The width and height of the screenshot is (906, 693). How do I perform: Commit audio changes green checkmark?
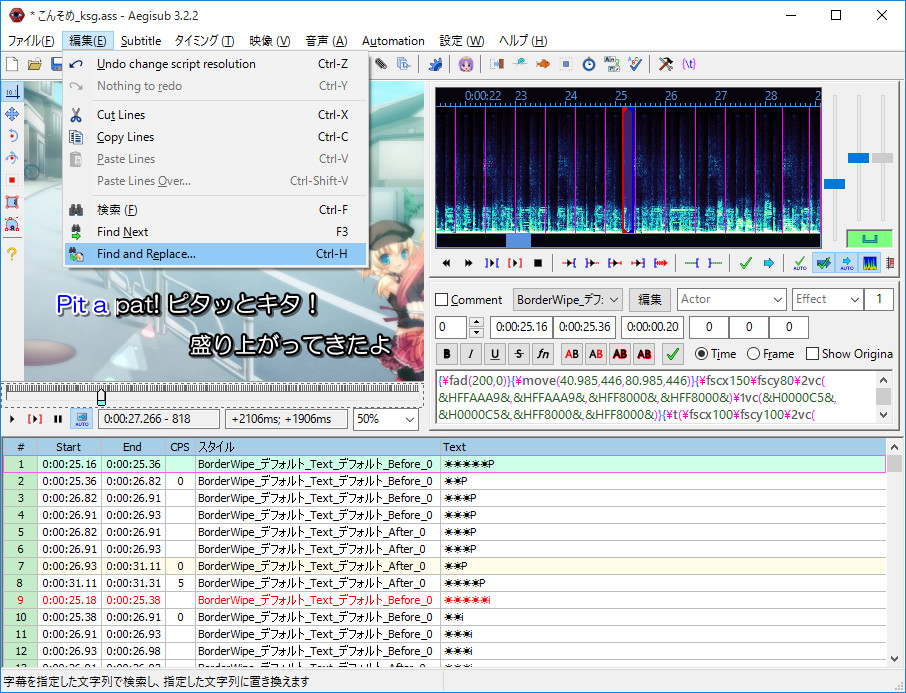[745, 263]
